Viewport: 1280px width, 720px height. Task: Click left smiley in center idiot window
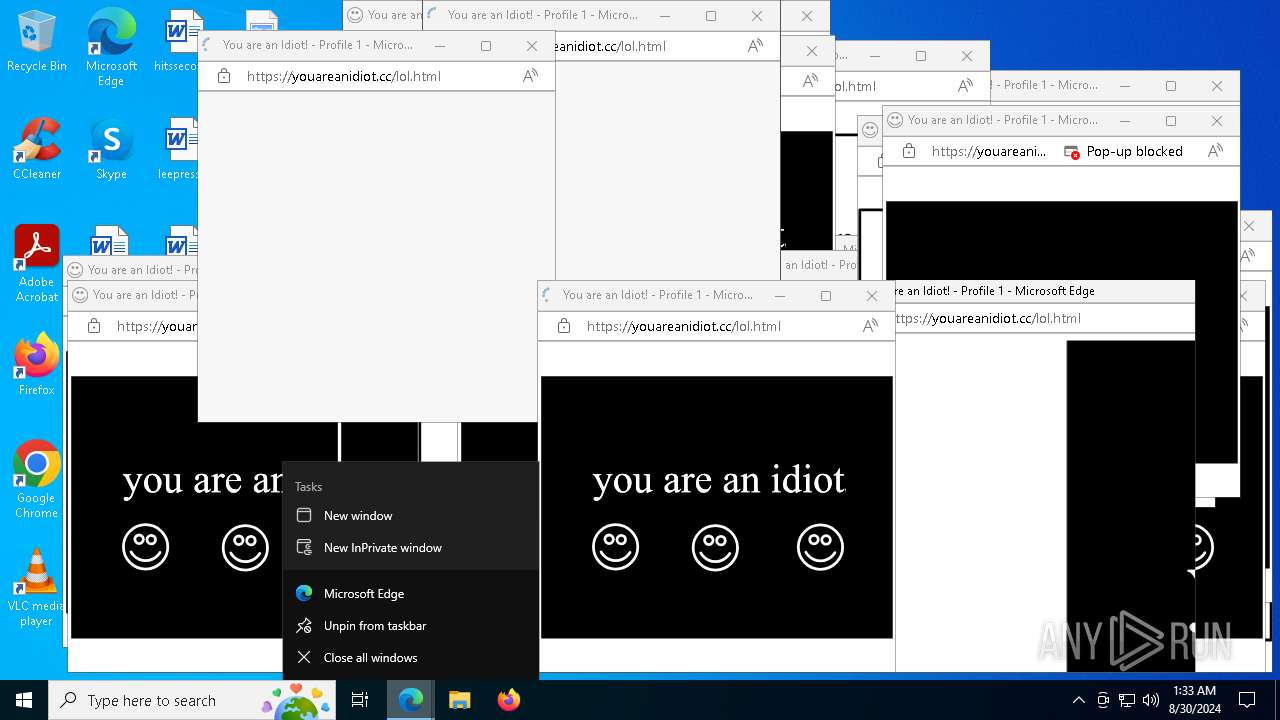click(615, 547)
